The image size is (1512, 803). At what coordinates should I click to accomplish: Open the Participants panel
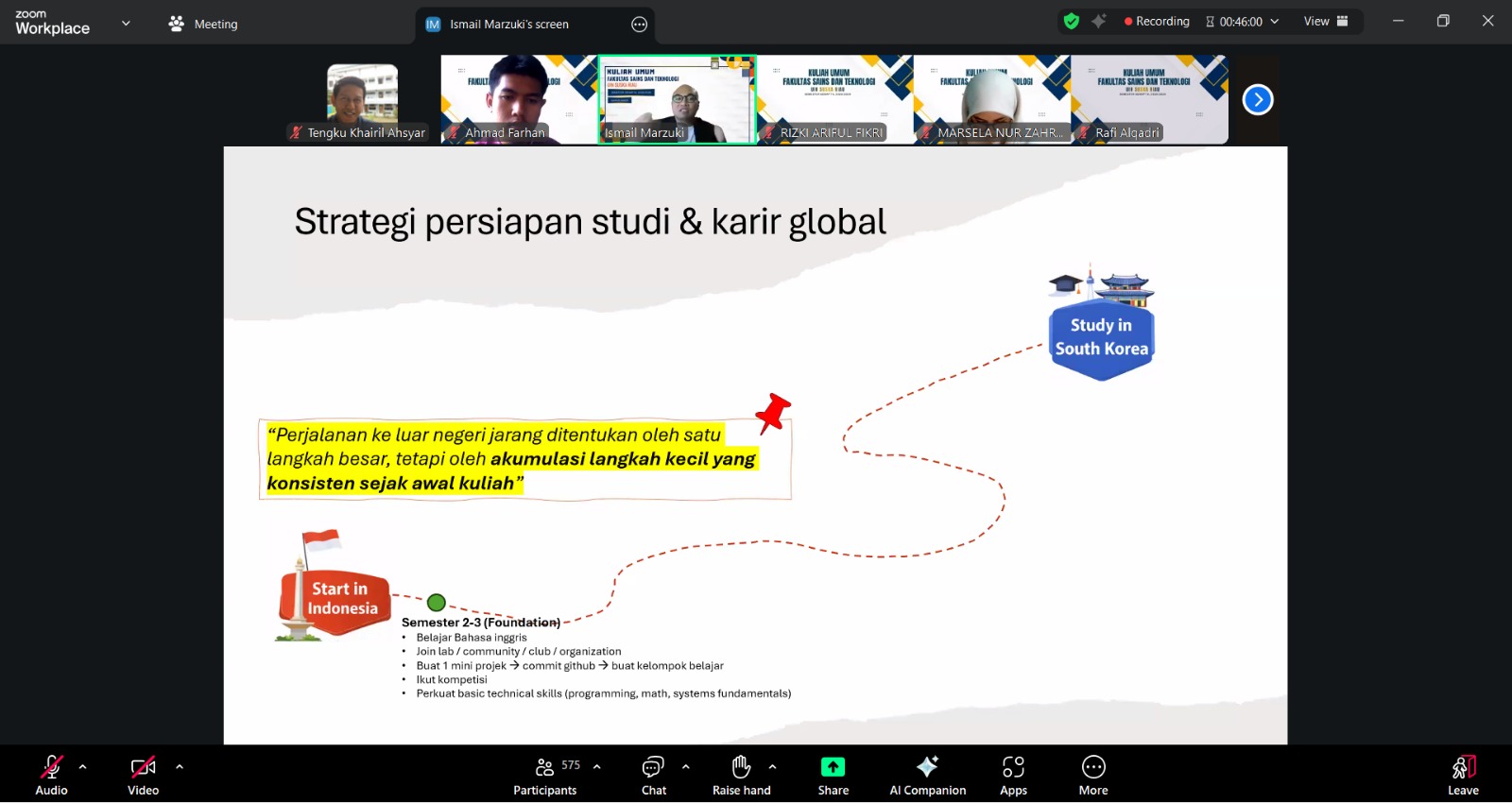pyautogui.click(x=545, y=774)
